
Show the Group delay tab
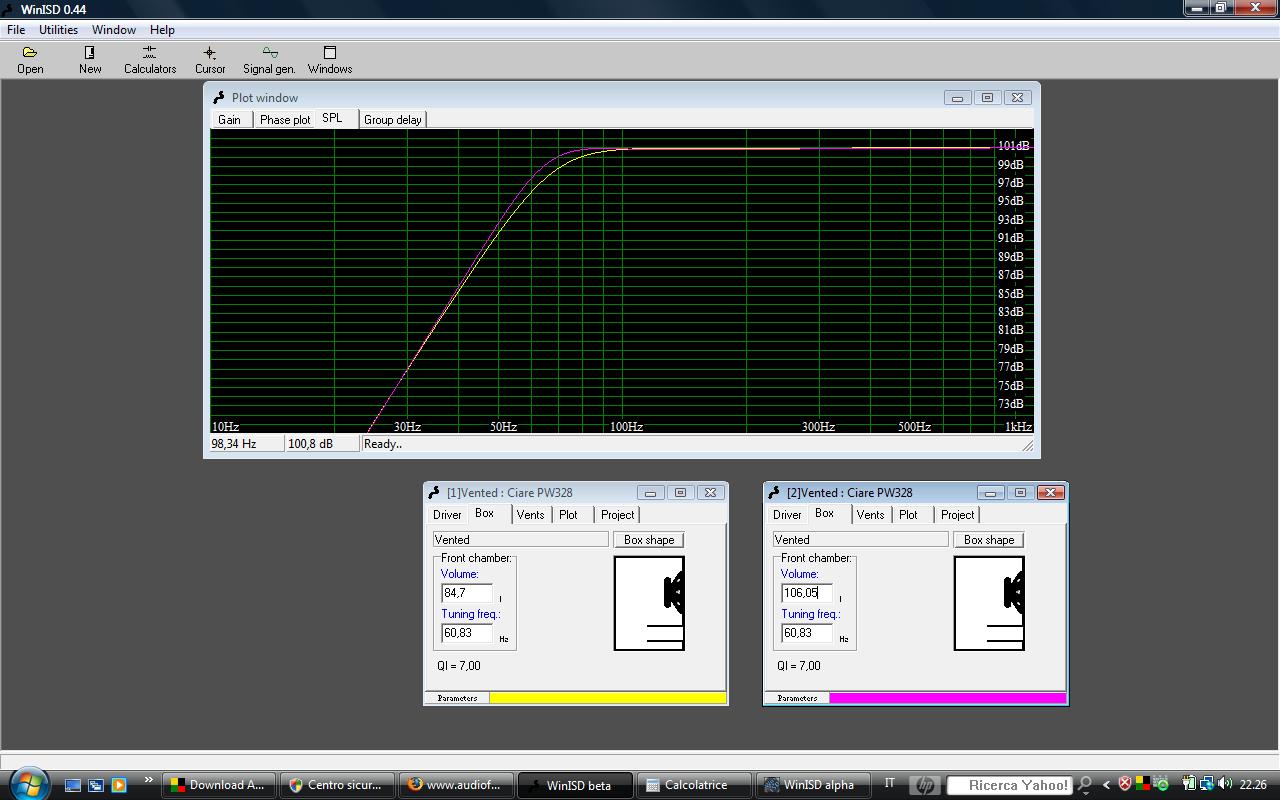[392, 120]
